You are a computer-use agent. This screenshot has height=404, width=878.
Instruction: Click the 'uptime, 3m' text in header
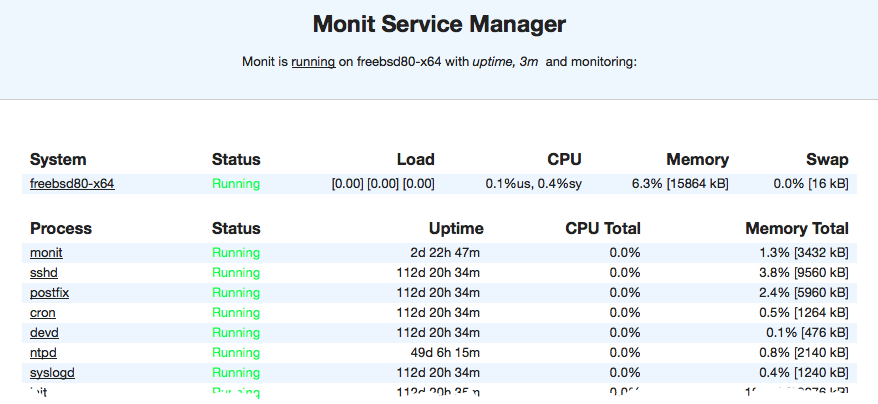tap(505, 62)
